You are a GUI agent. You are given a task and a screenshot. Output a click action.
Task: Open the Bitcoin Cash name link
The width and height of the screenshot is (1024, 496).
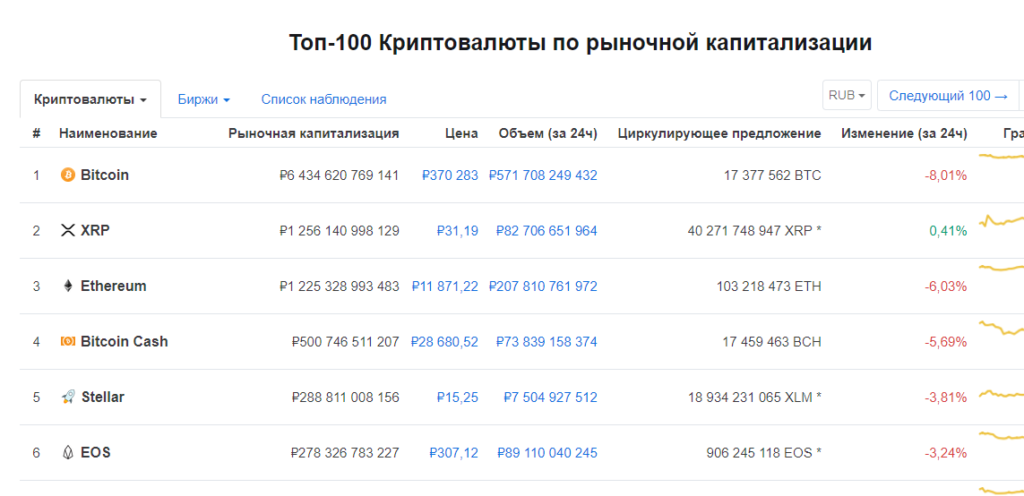[x=124, y=341]
